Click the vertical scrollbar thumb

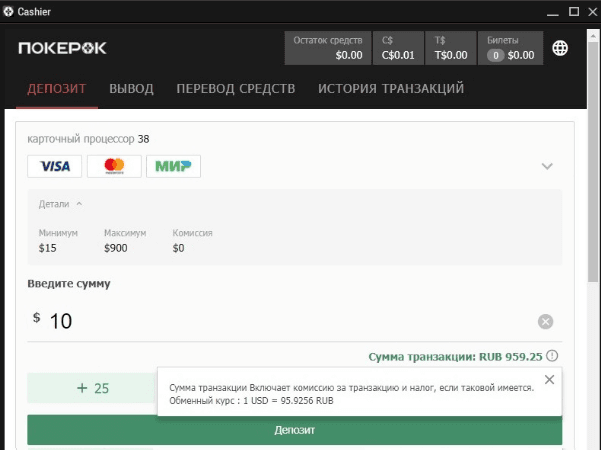[593, 162]
